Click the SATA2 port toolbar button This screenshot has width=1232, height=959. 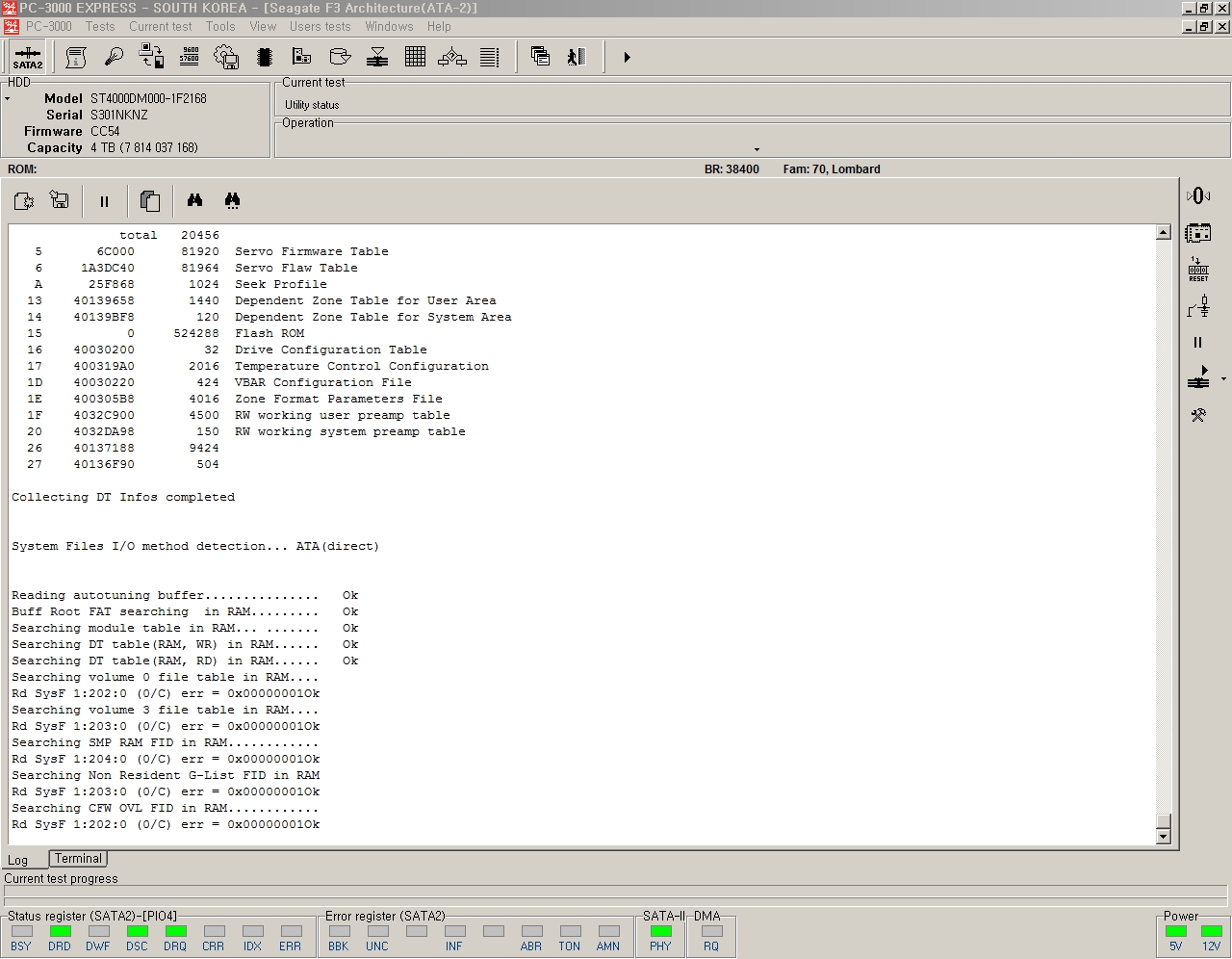click(27, 58)
